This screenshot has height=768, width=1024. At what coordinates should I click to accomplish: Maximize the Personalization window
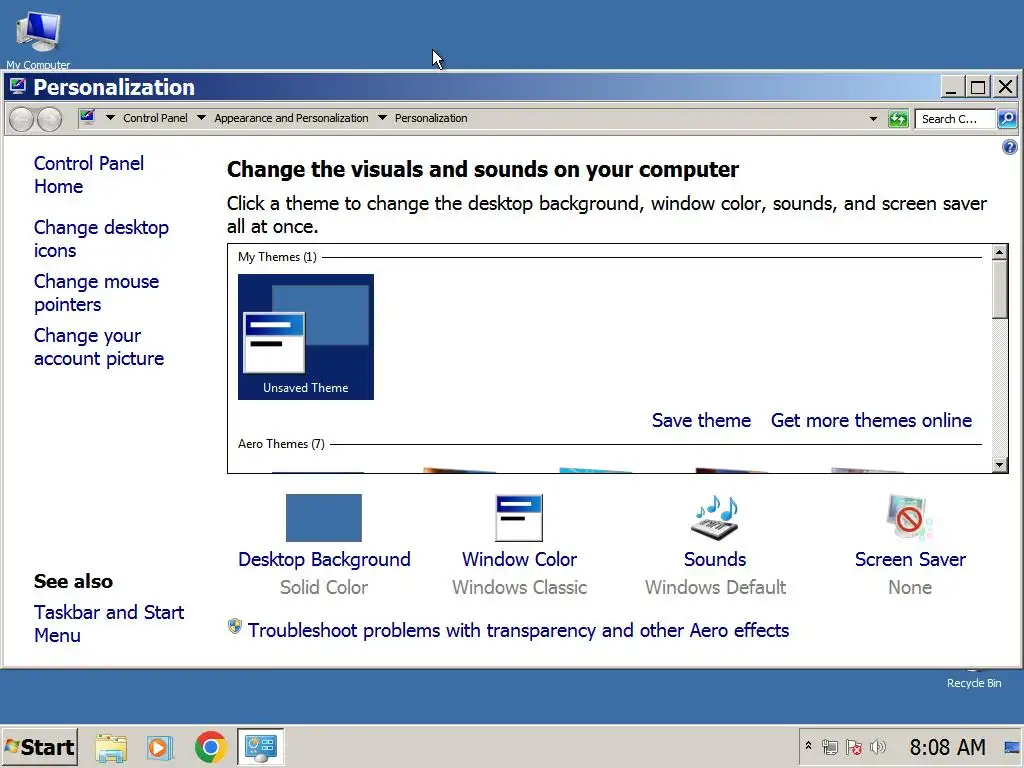tap(978, 86)
